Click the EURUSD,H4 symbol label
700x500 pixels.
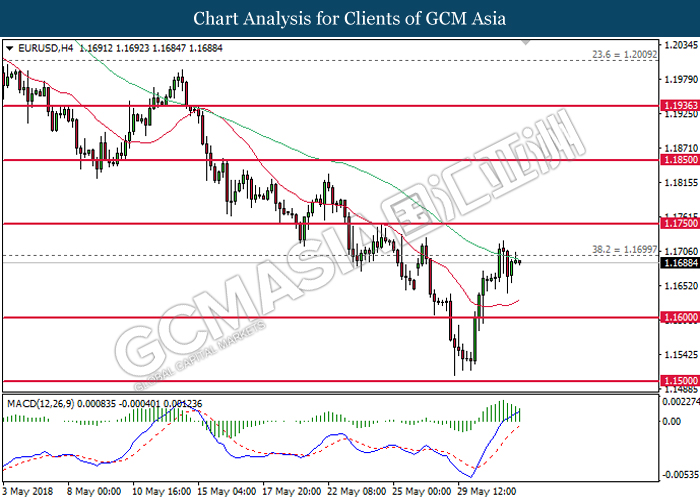[x=46, y=48]
